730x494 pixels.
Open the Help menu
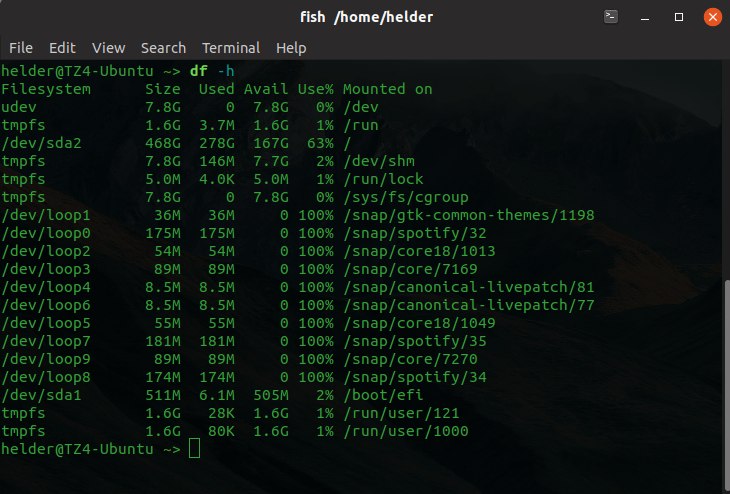(x=291, y=47)
